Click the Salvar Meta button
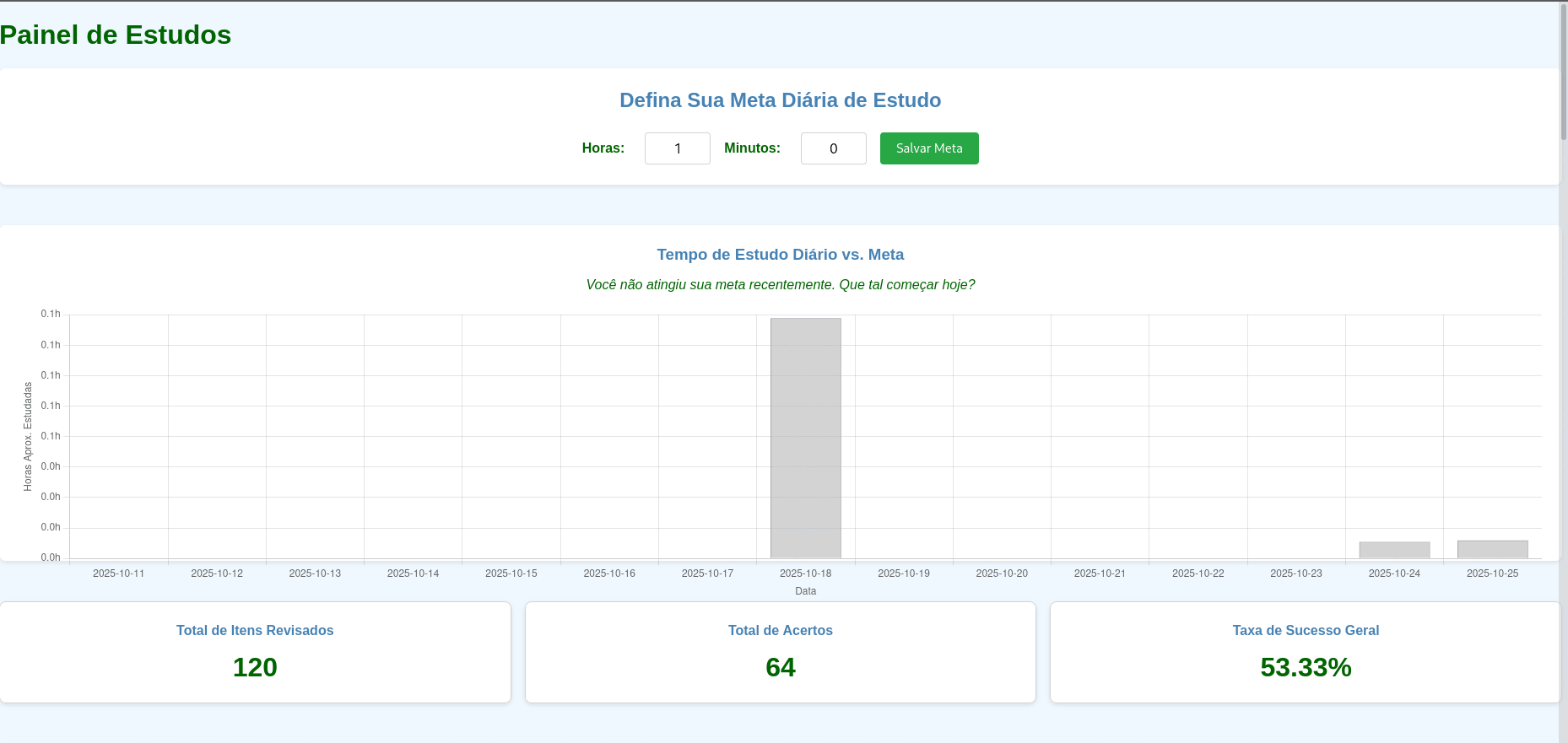The width and height of the screenshot is (1568, 743). point(928,148)
